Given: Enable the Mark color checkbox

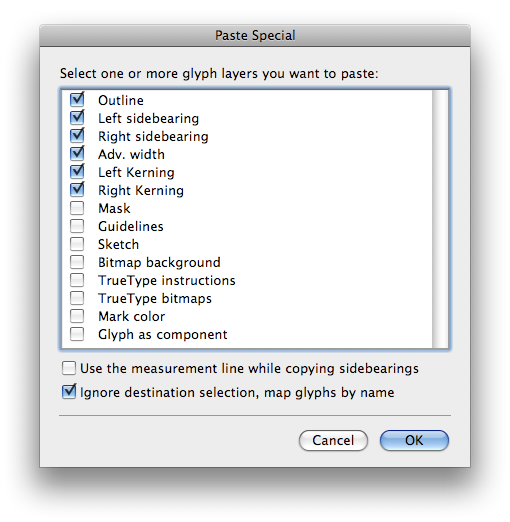Looking at the screenshot, I should point(77,316).
